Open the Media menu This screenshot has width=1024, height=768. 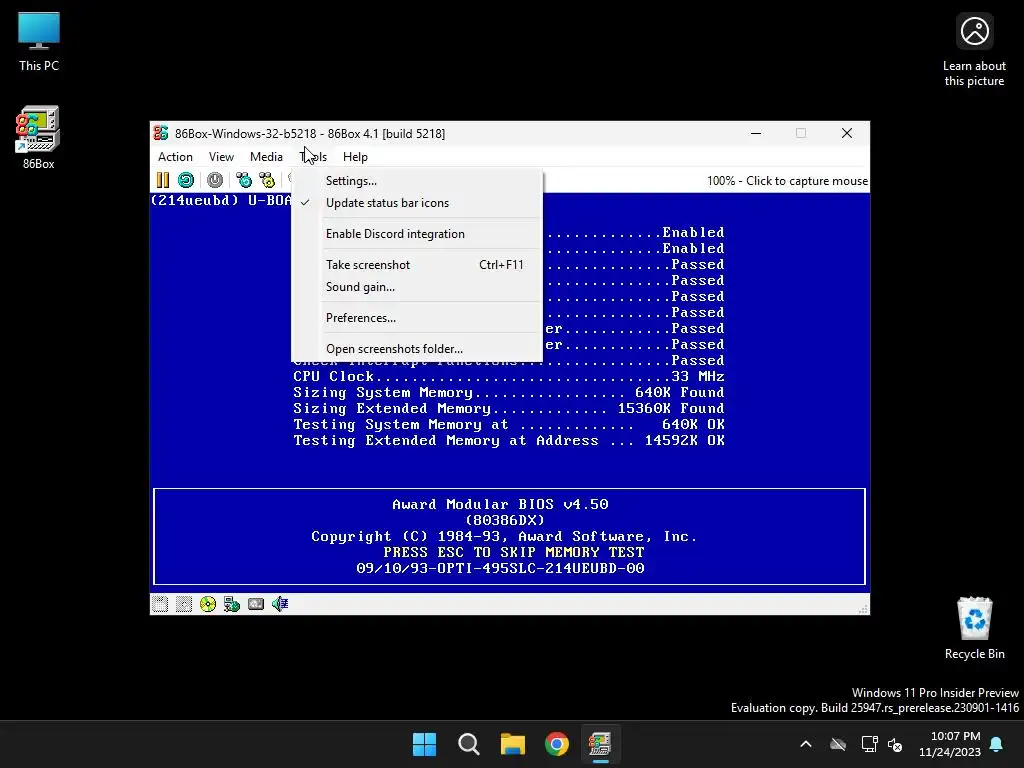(x=266, y=157)
